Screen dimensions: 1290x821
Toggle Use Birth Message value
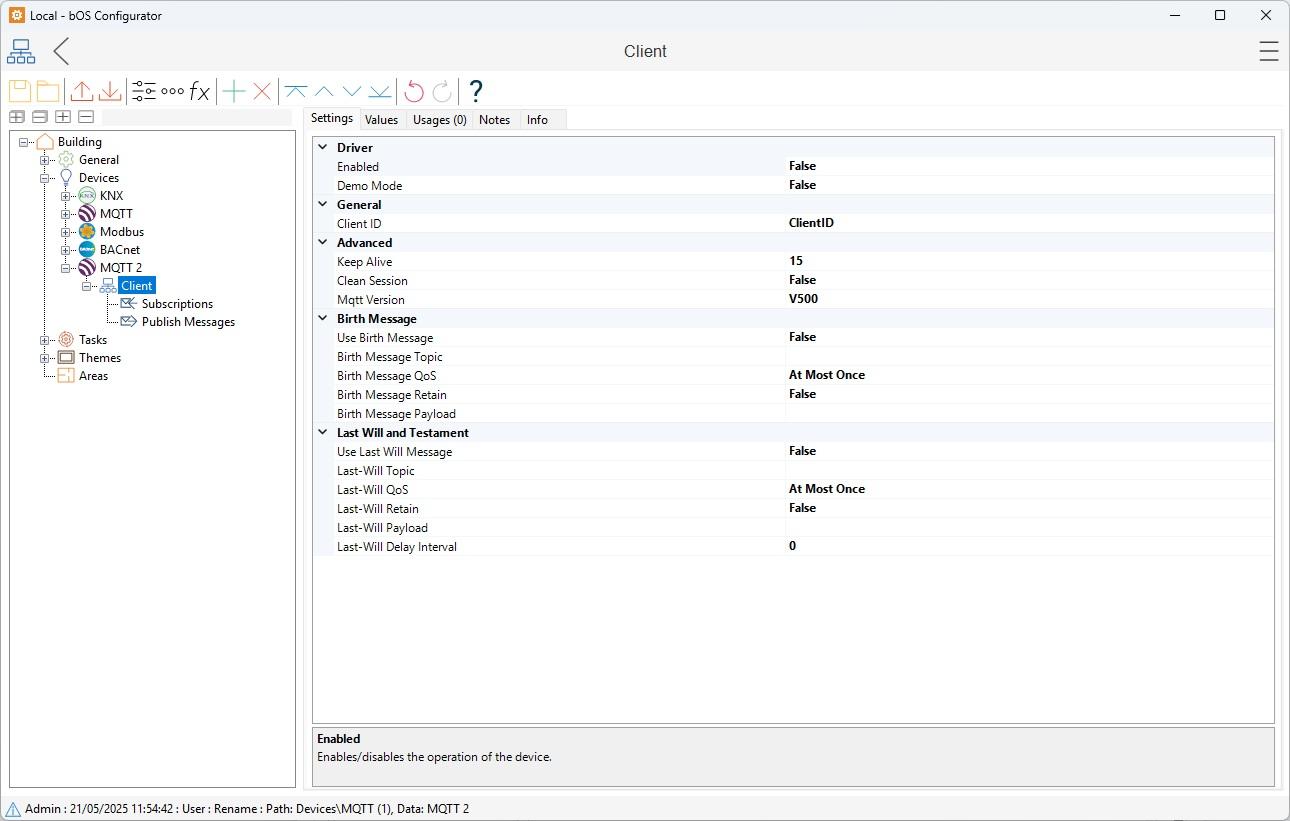1029,337
